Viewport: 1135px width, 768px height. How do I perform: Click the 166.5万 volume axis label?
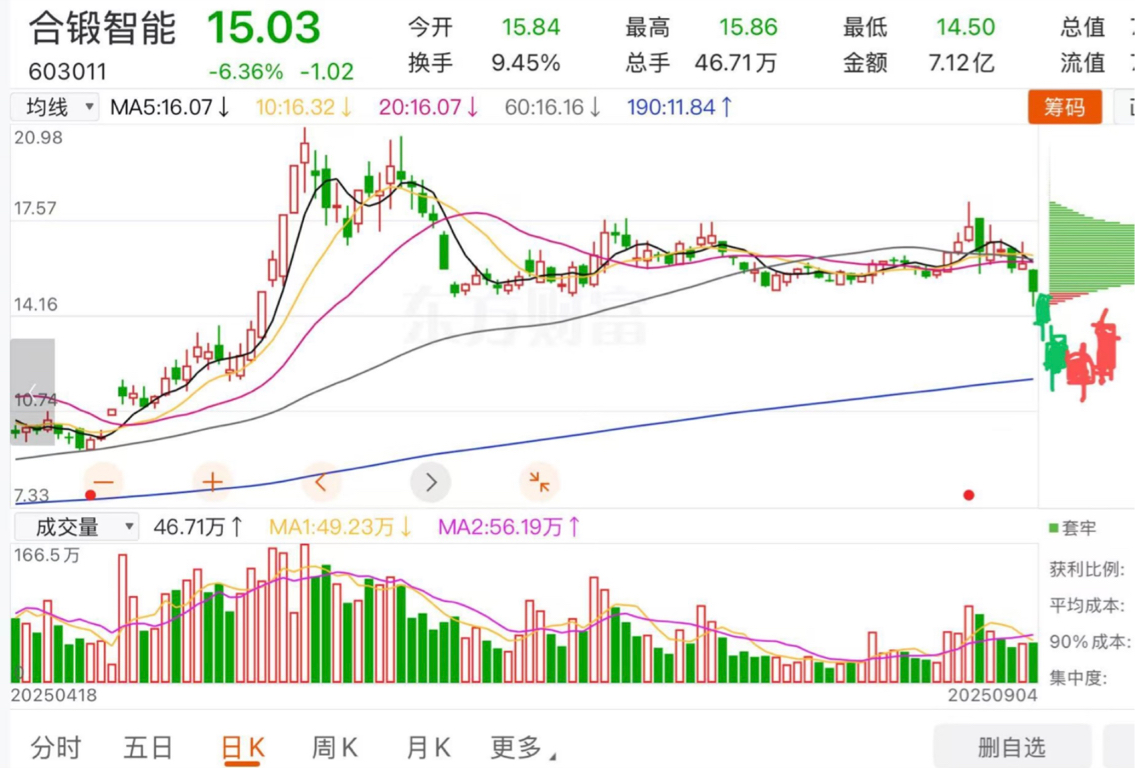pyautogui.click(x=46, y=555)
